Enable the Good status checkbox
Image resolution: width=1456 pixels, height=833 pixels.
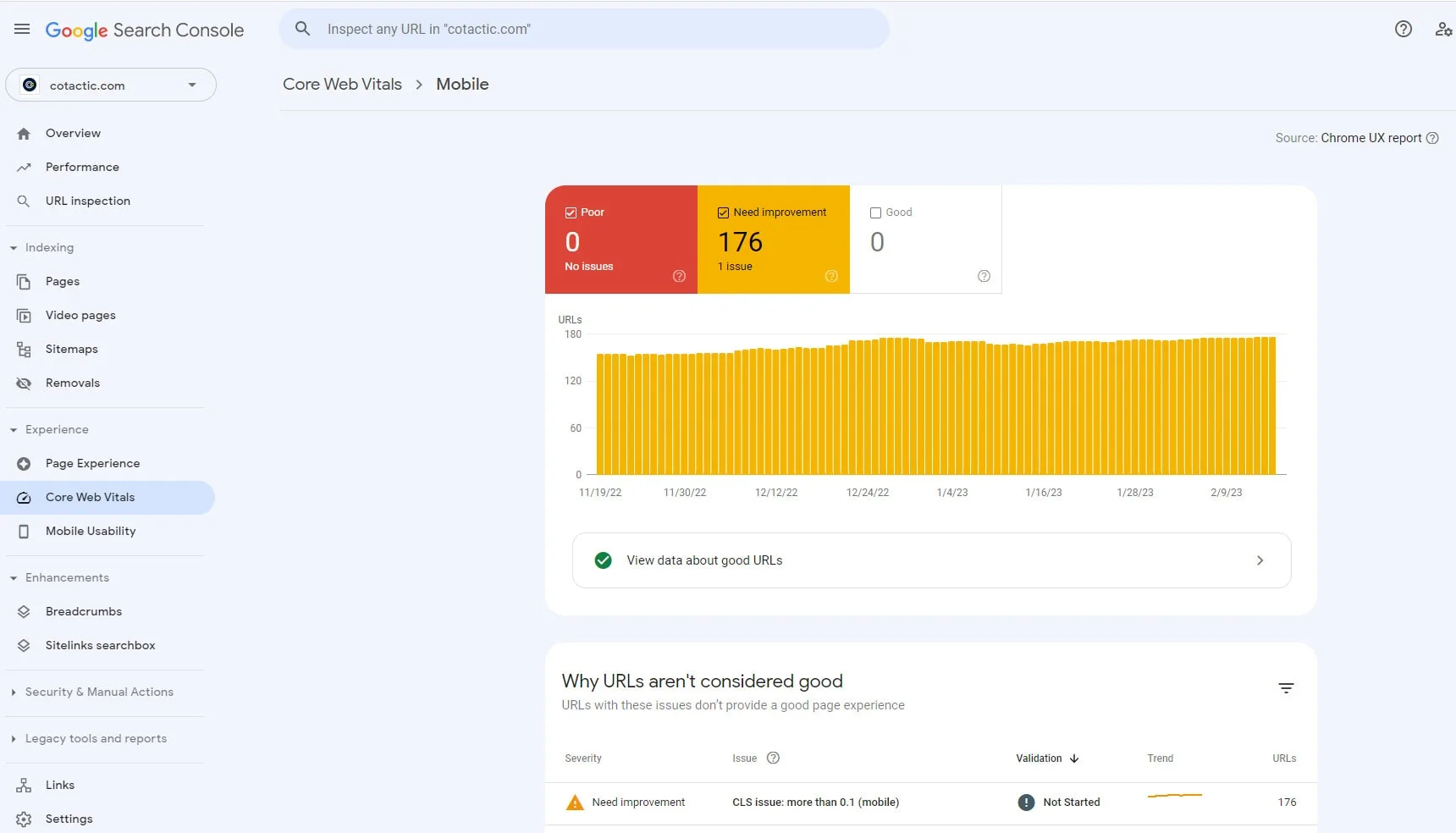pyautogui.click(x=876, y=212)
